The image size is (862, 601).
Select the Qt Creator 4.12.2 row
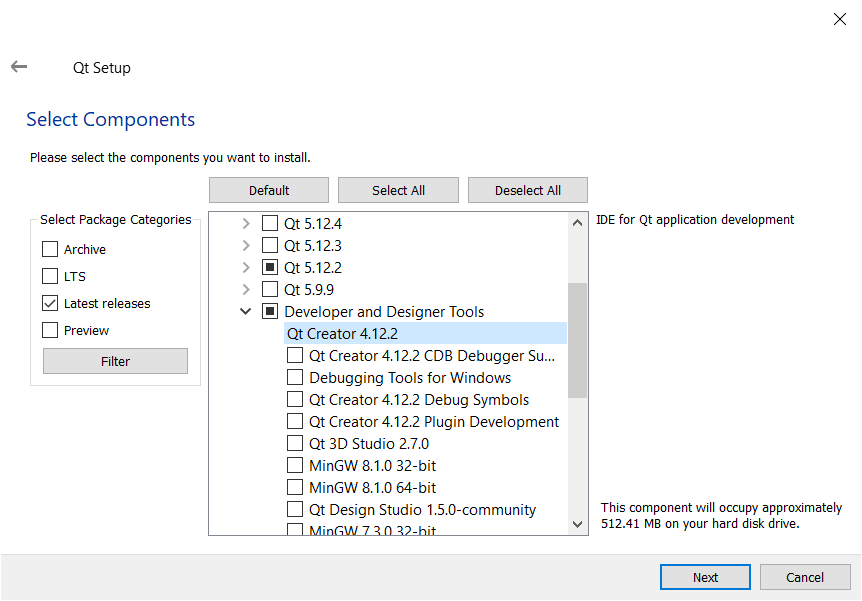tap(426, 334)
